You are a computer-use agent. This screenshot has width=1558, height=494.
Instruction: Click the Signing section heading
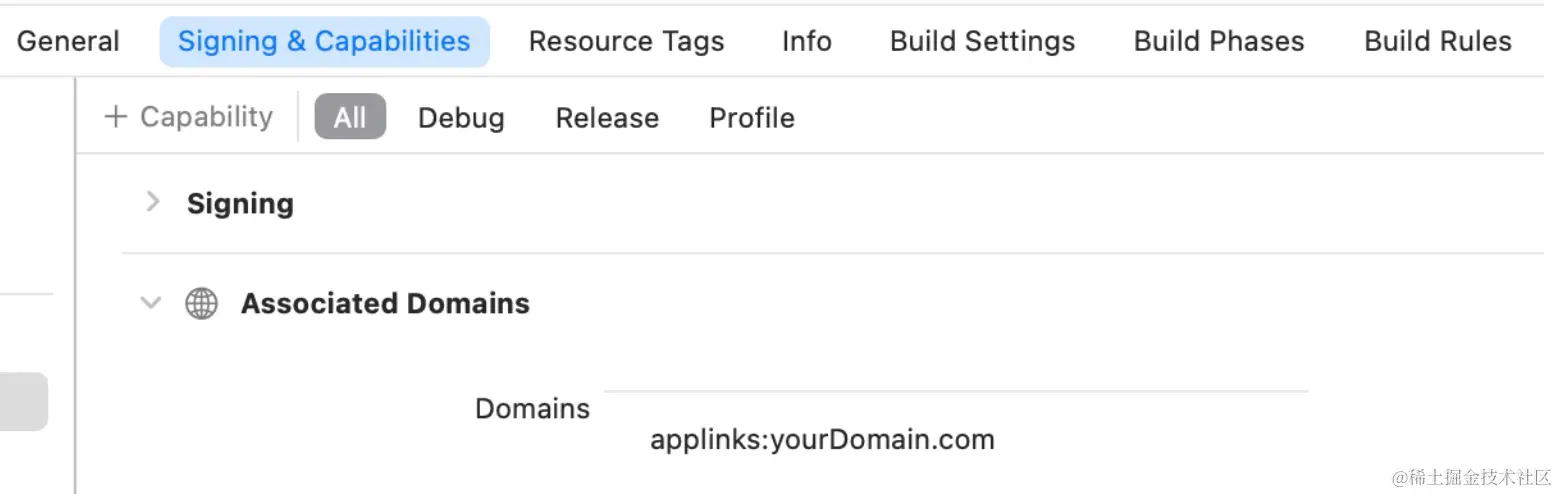240,203
